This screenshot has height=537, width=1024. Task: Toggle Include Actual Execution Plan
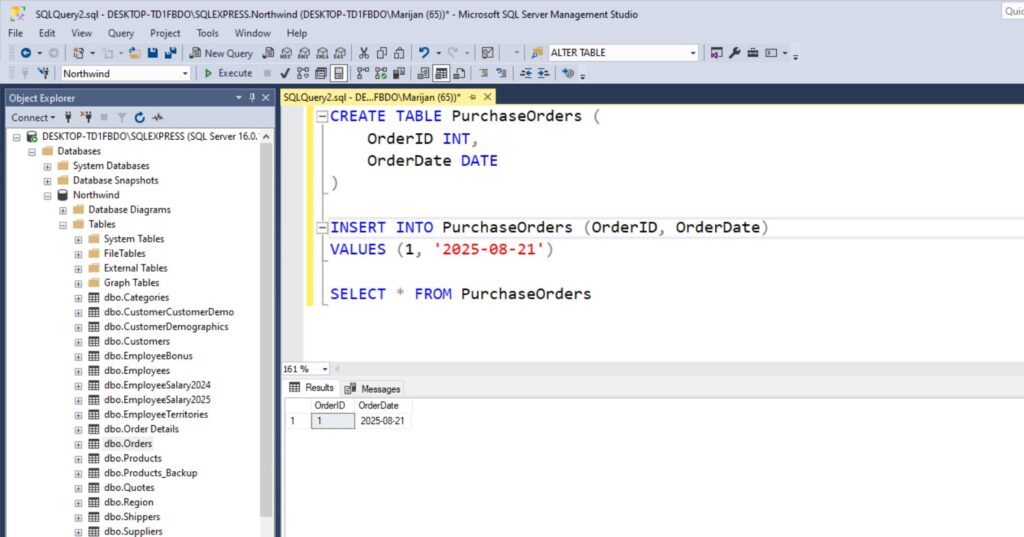[363, 73]
